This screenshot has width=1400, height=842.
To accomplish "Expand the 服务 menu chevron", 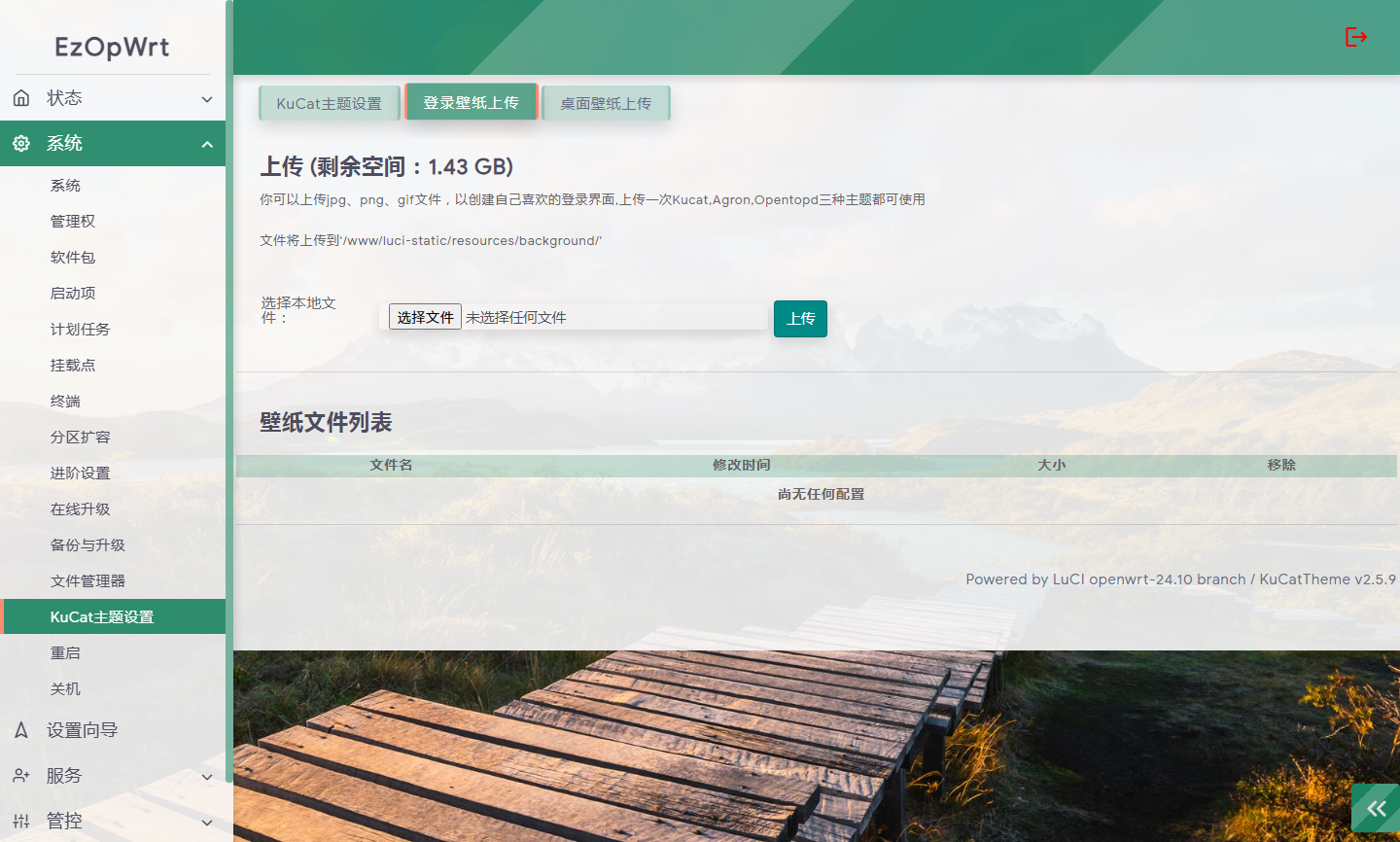I will (206, 777).
